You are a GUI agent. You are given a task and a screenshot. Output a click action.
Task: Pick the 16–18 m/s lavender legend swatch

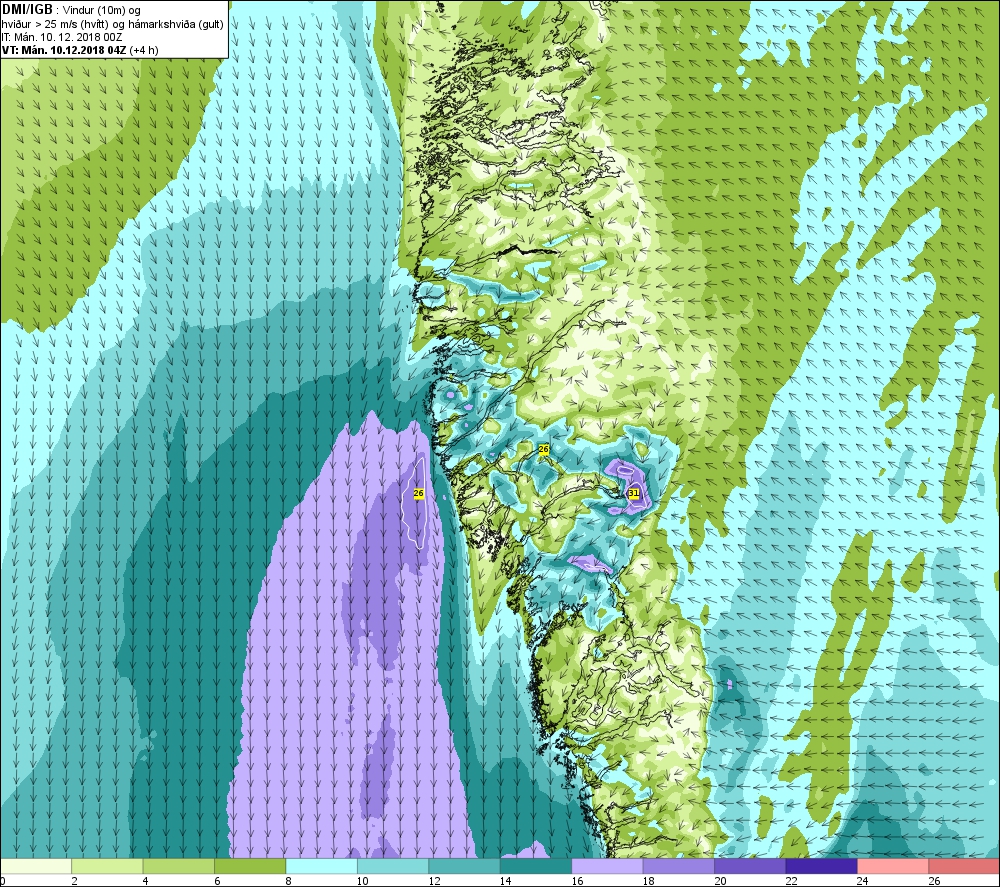pos(607,866)
